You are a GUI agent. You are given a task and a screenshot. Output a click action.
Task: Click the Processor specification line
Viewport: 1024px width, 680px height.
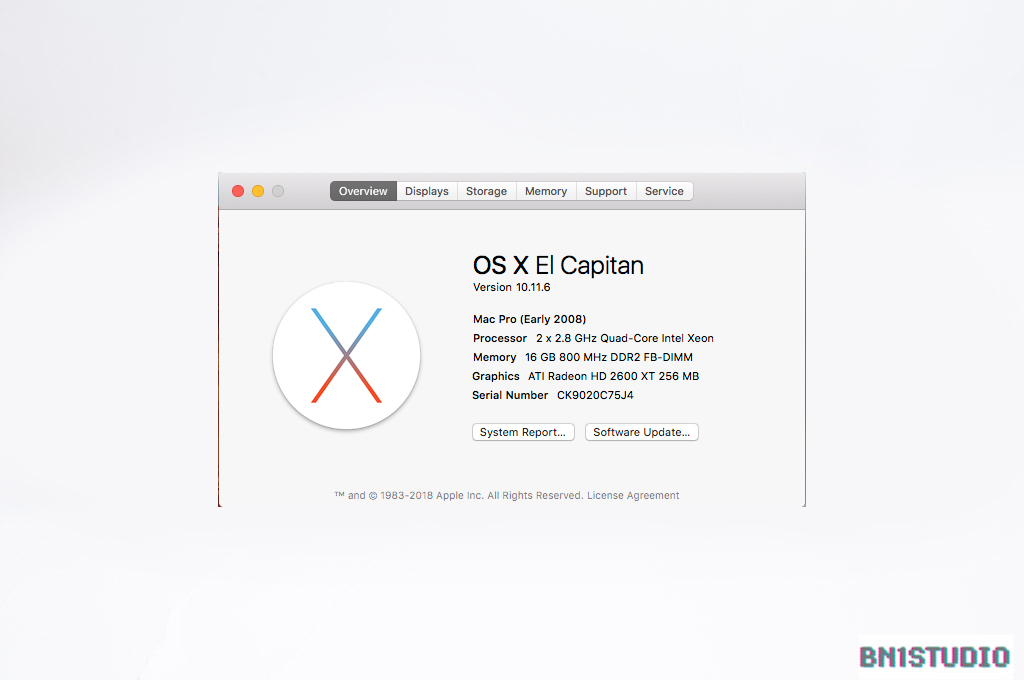coord(593,338)
